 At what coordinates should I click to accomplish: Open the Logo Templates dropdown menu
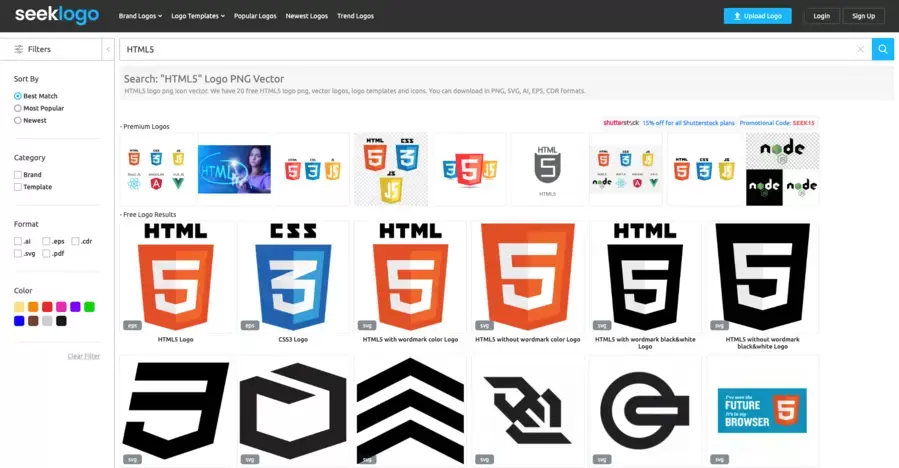(198, 16)
